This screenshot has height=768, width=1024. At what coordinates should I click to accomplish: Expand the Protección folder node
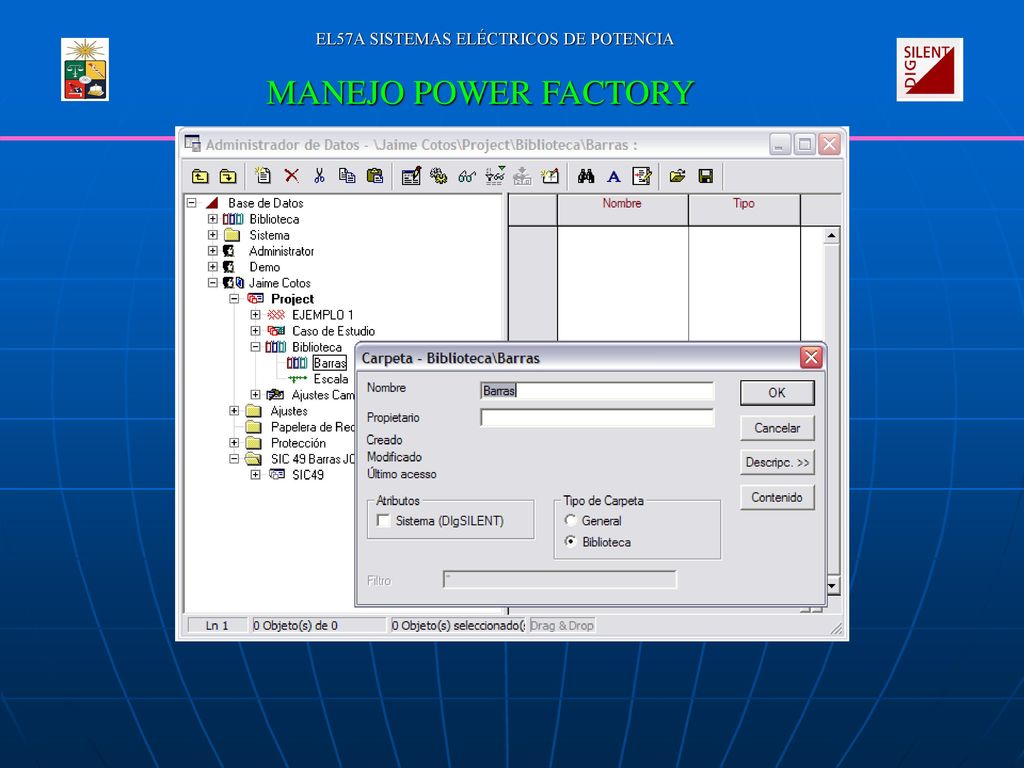tap(234, 443)
